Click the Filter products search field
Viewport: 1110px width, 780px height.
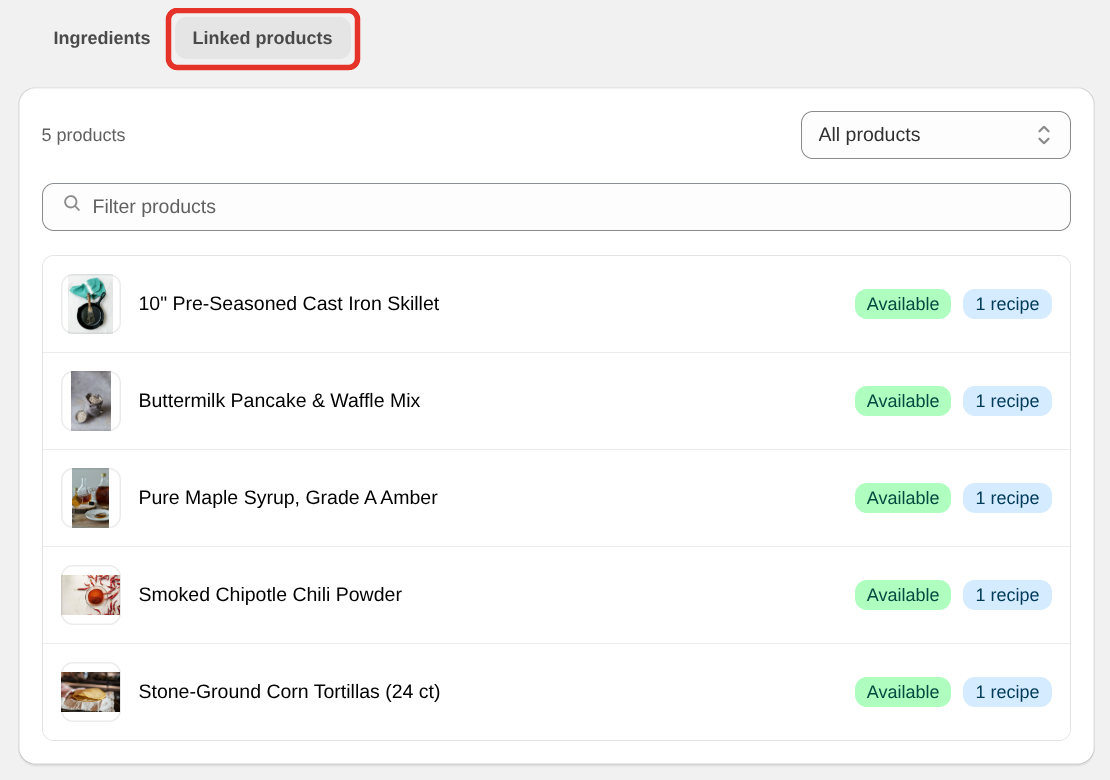click(x=556, y=207)
